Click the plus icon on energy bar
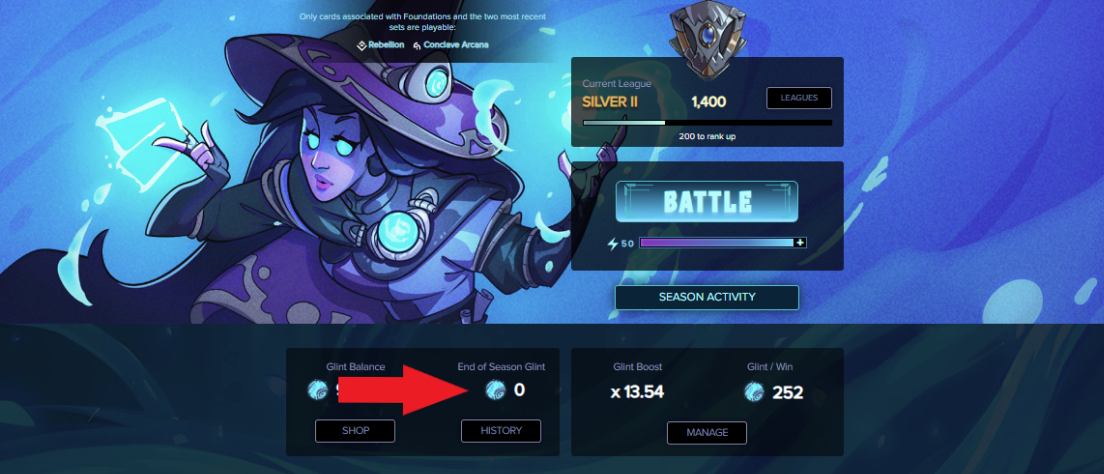This screenshot has height=474, width=1104. pyautogui.click(x=799, y=243)
